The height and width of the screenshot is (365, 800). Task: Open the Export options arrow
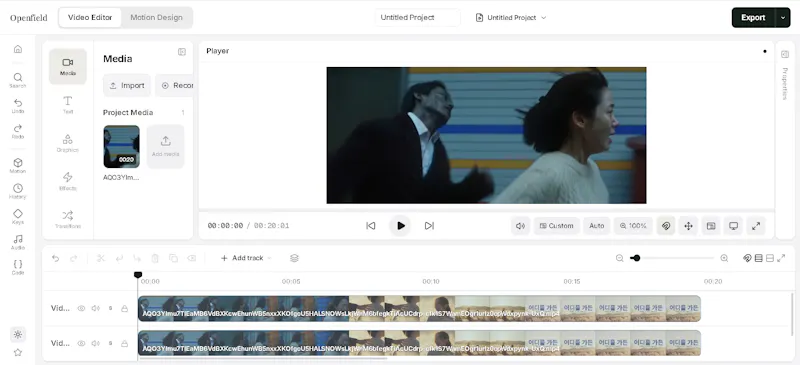coord(783,17)
